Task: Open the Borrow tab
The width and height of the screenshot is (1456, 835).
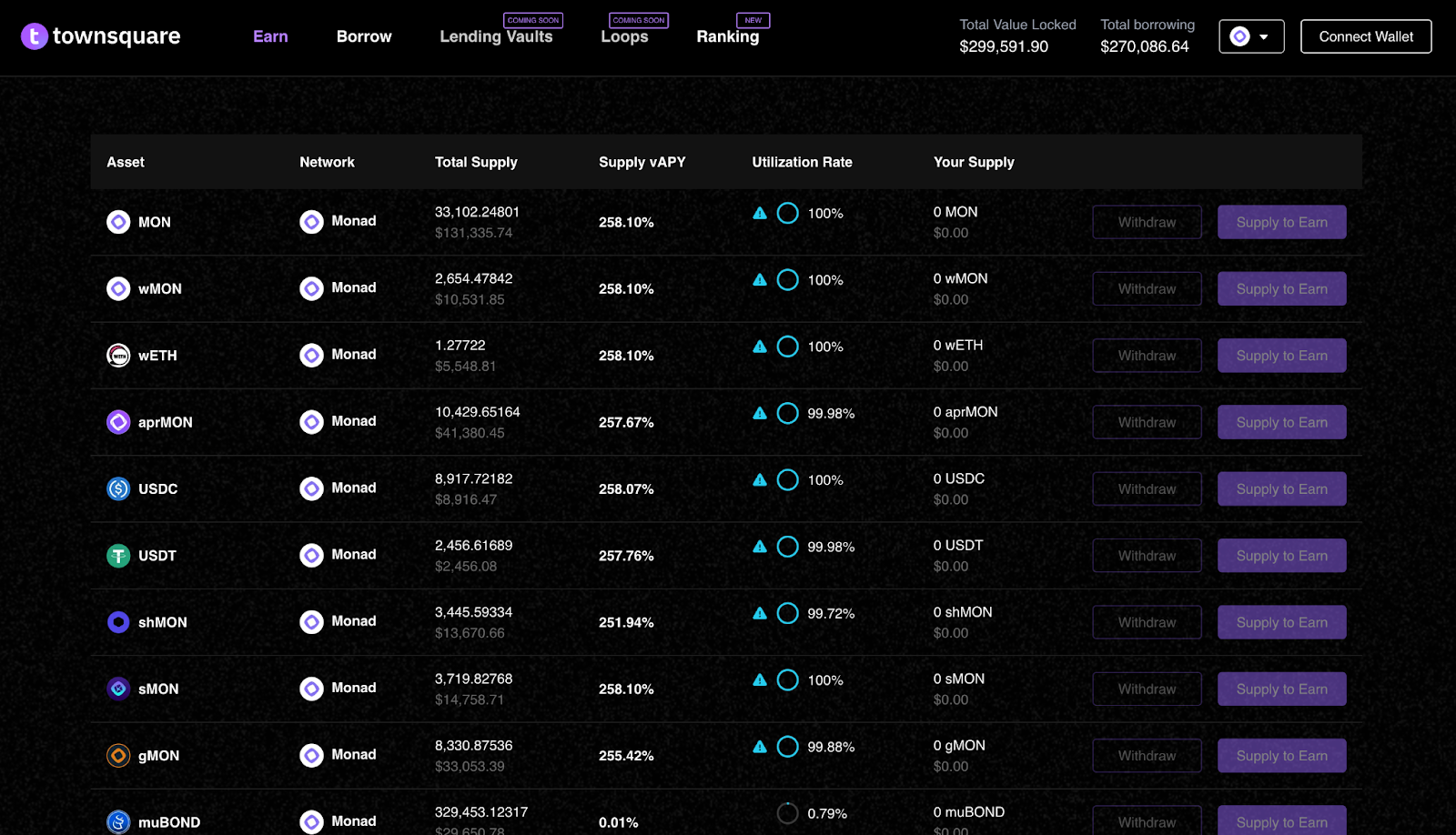Action: (364, 36)
